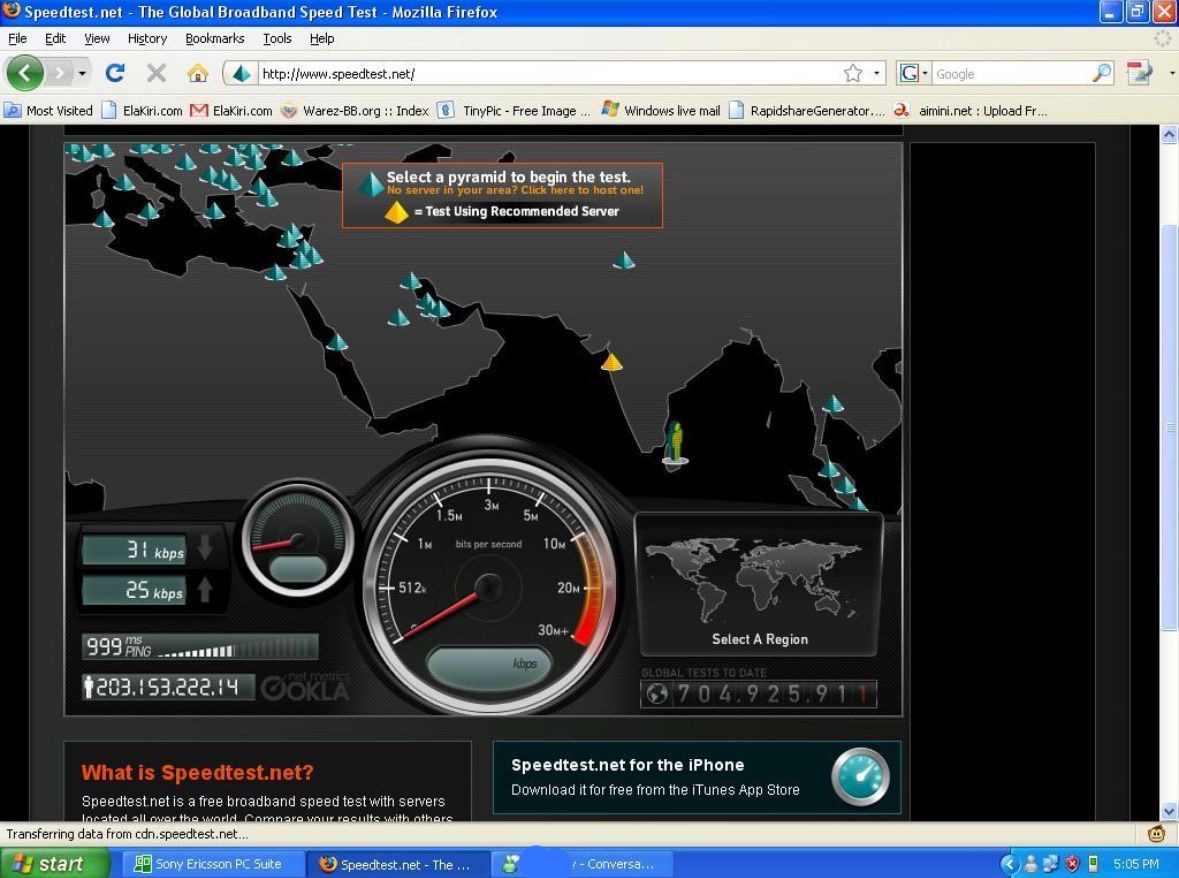
Task: Click the Greasemonkey monkey icon in status bar
Action: (x=1156, y=833)
